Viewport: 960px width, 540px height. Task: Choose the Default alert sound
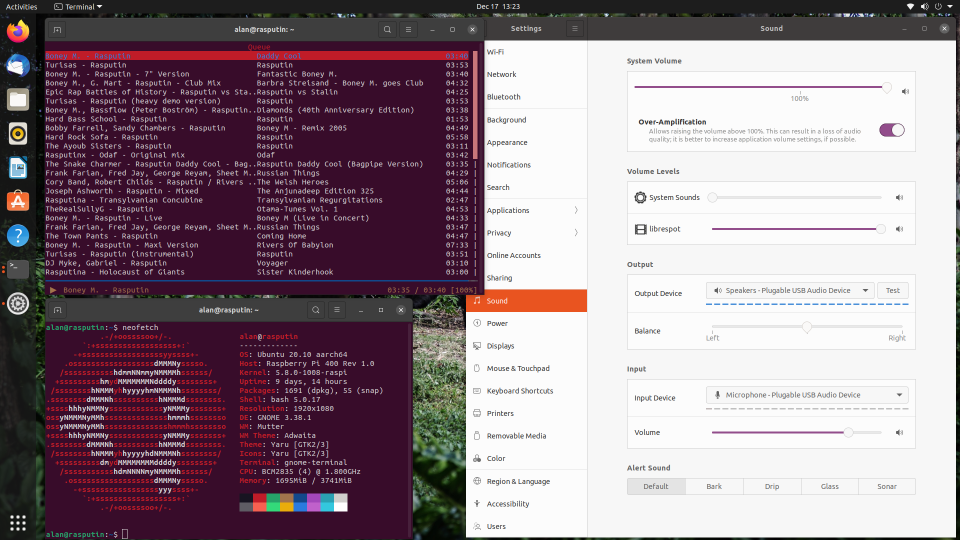point(656,486)
